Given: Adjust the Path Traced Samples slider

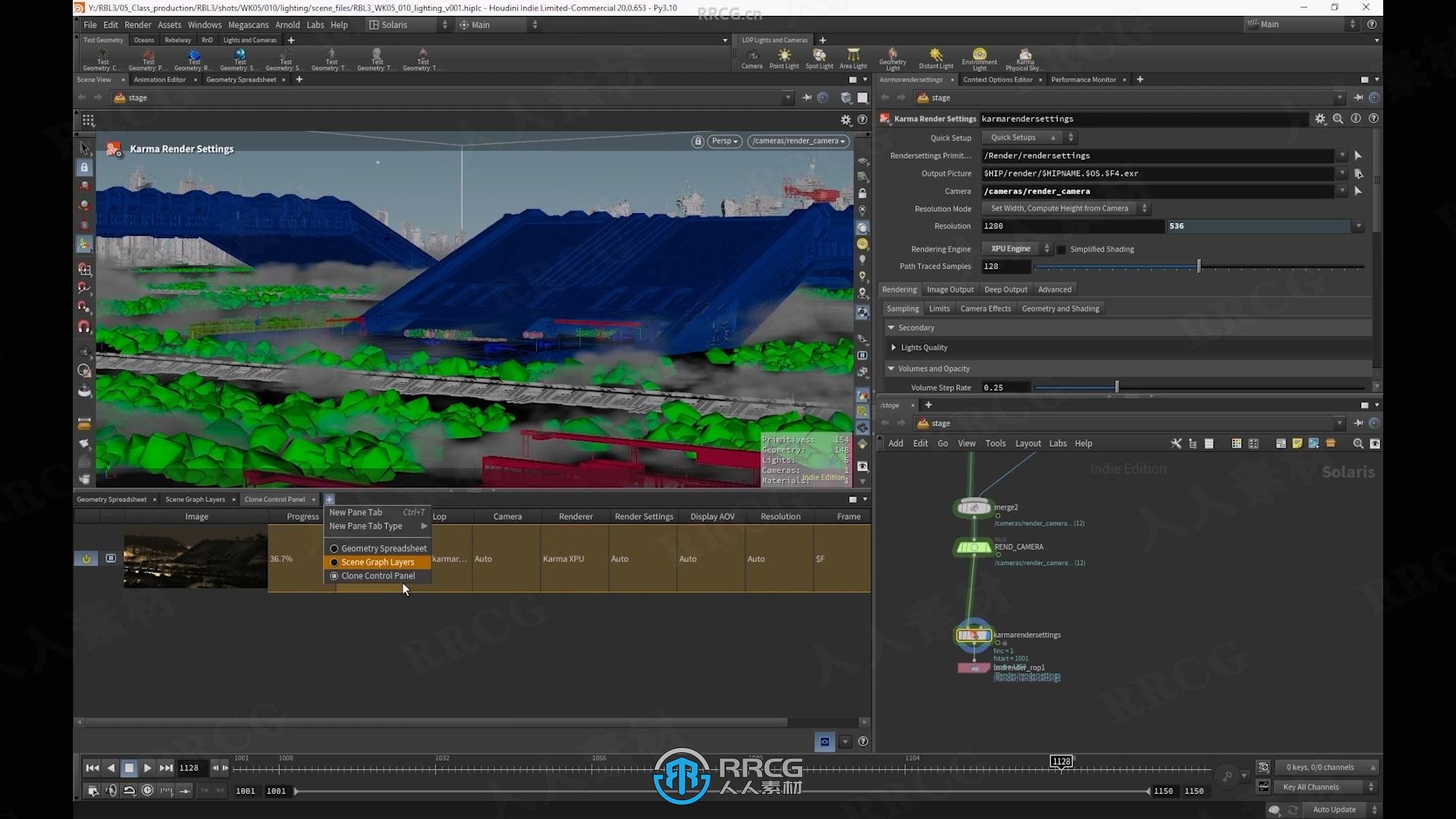Looking at the screenshot, I should click(x=1199, y=266).
